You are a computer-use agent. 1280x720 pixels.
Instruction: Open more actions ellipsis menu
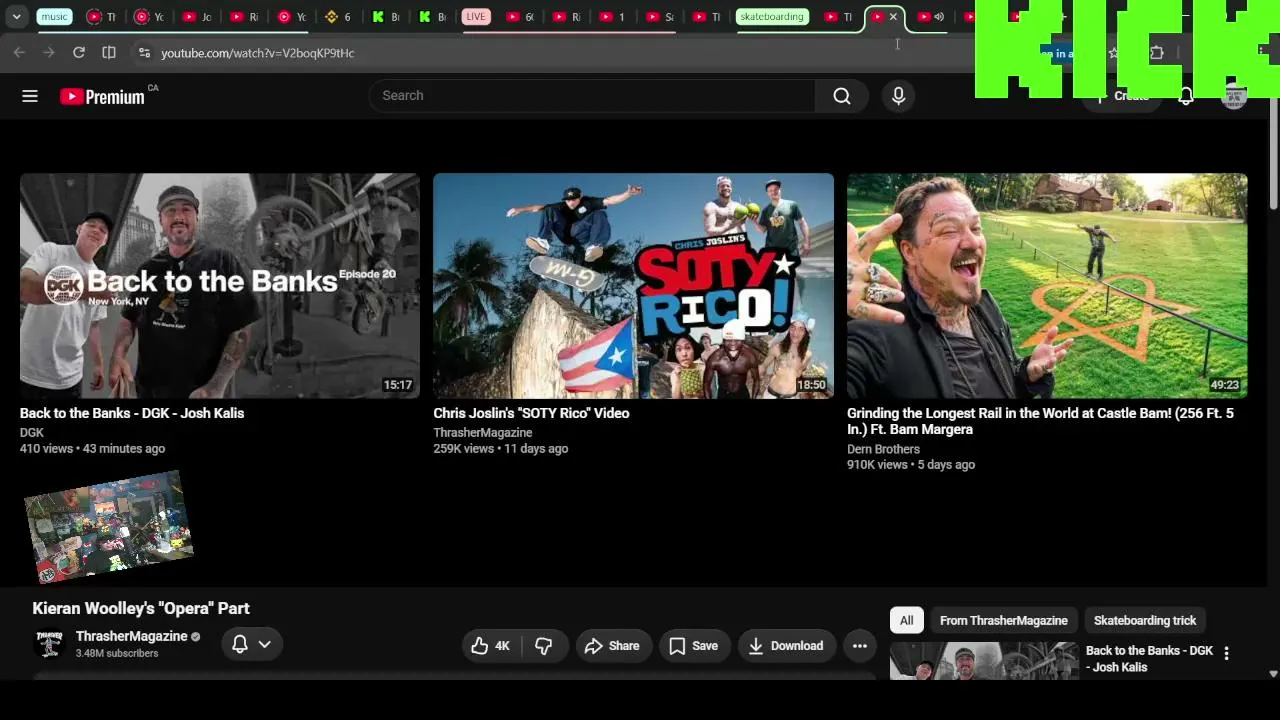(x=860, y=646)
